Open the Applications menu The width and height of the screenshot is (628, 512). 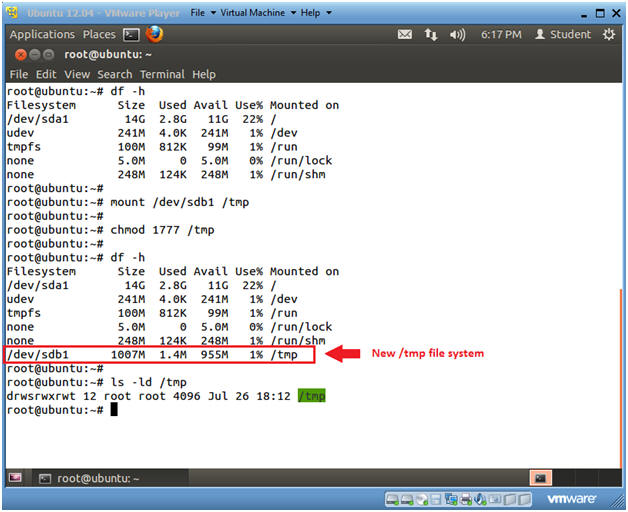click(42, 34)
